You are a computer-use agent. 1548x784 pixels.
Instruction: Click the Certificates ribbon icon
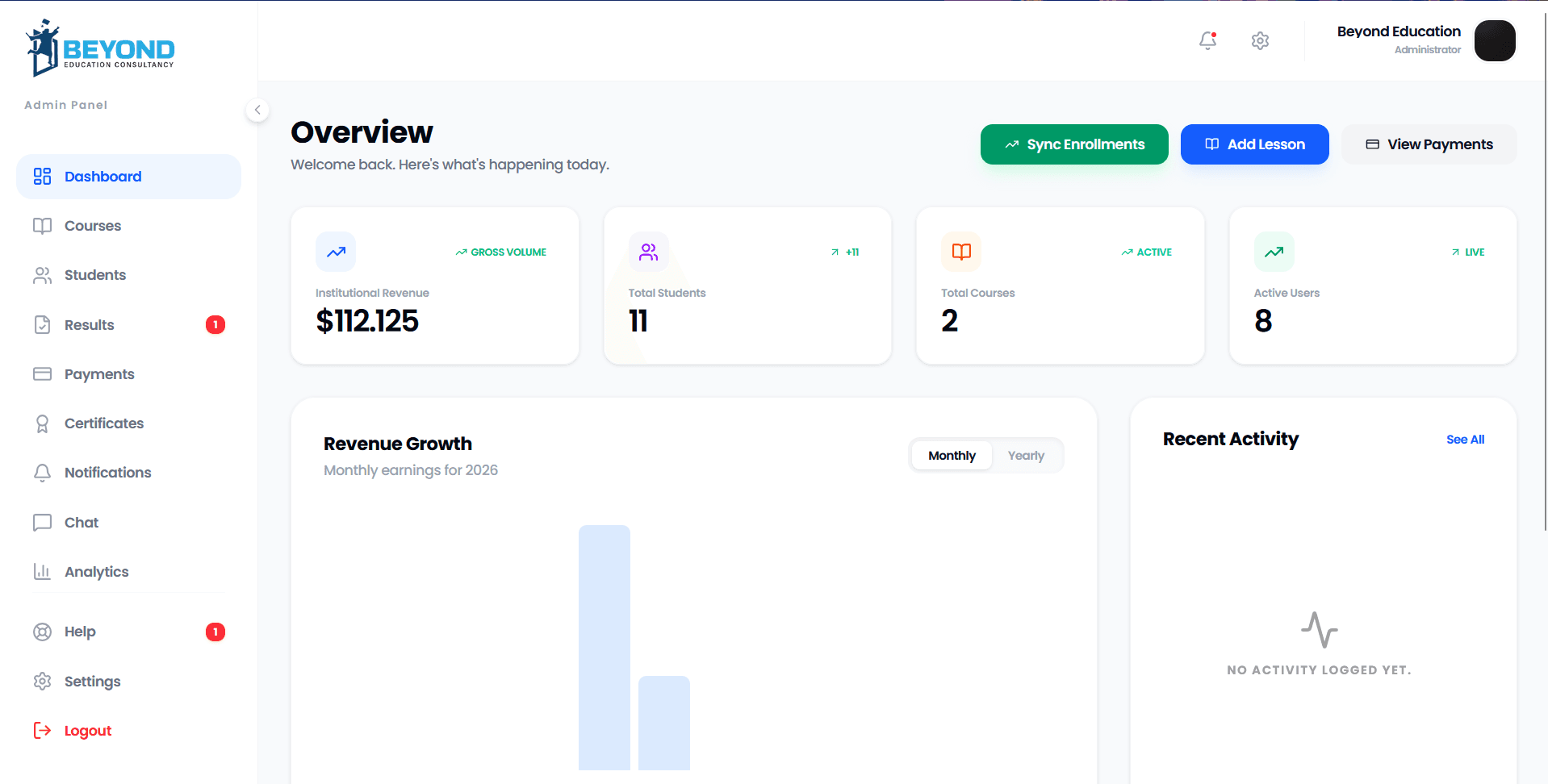(42, 423)
